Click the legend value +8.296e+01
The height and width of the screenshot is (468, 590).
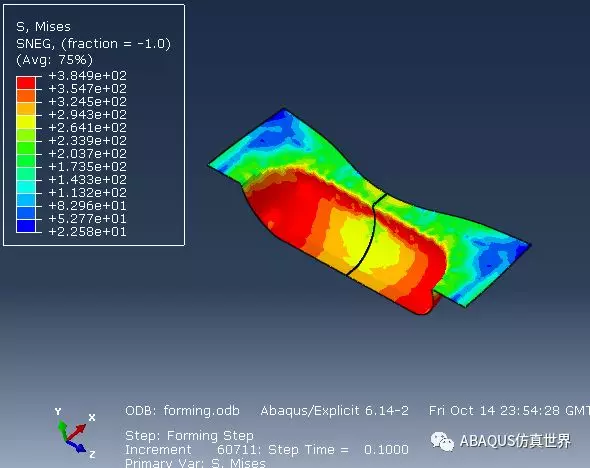coord(88,206)
